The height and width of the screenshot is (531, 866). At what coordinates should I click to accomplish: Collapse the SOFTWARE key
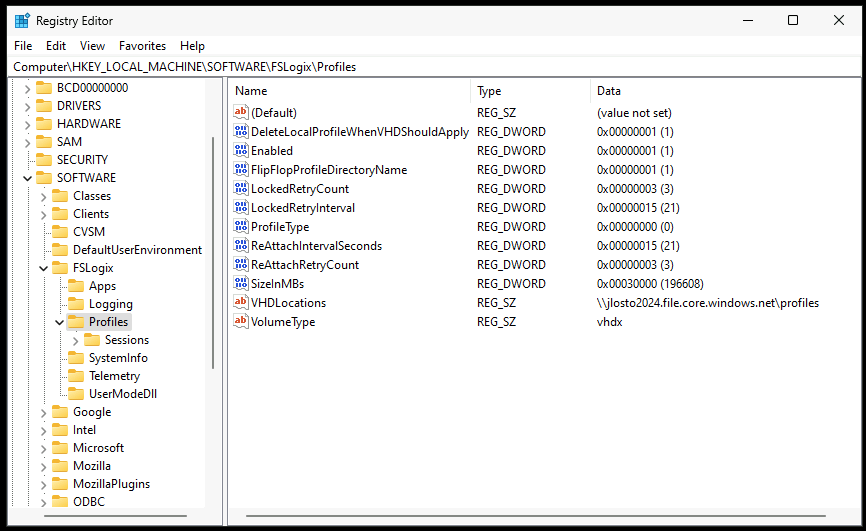[x=27, y=178]
